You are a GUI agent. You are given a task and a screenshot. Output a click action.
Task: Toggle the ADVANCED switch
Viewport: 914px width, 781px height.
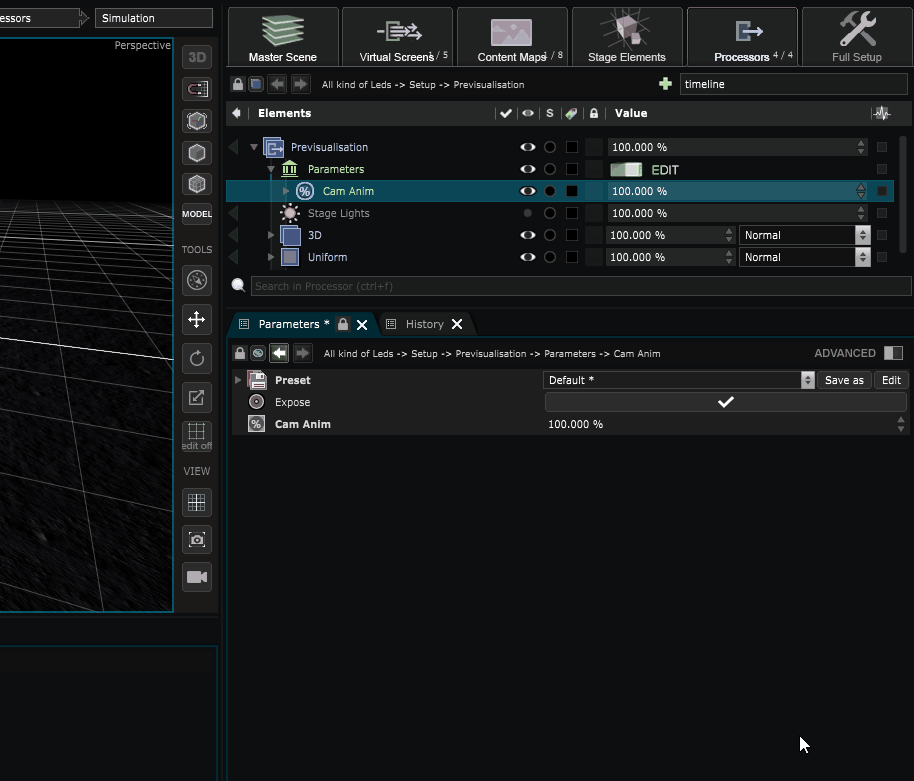point(893,353)
